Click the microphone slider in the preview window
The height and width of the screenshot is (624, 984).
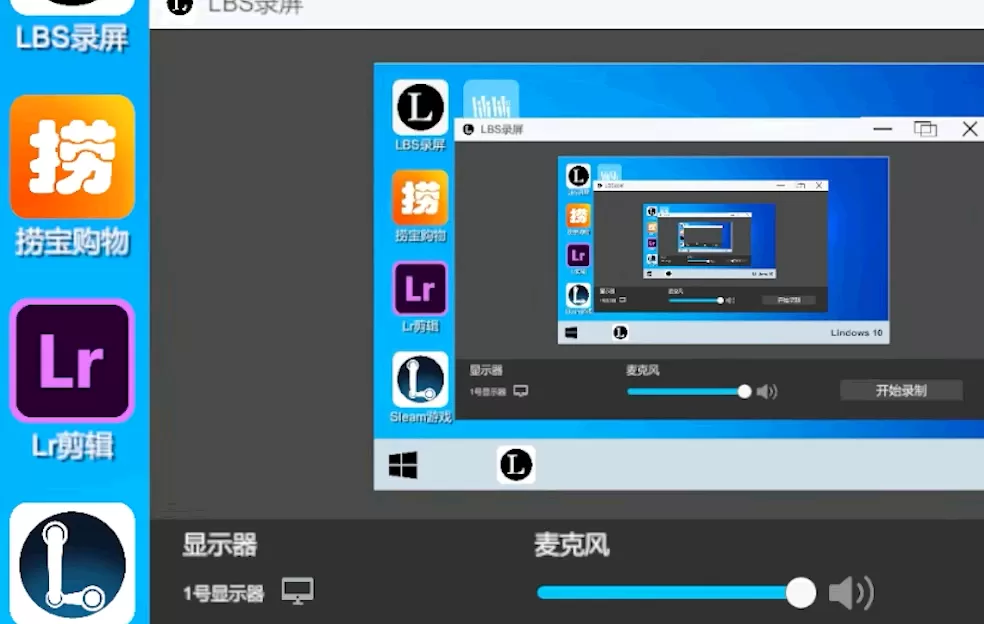pyautogui.click(x=688, y=392)
